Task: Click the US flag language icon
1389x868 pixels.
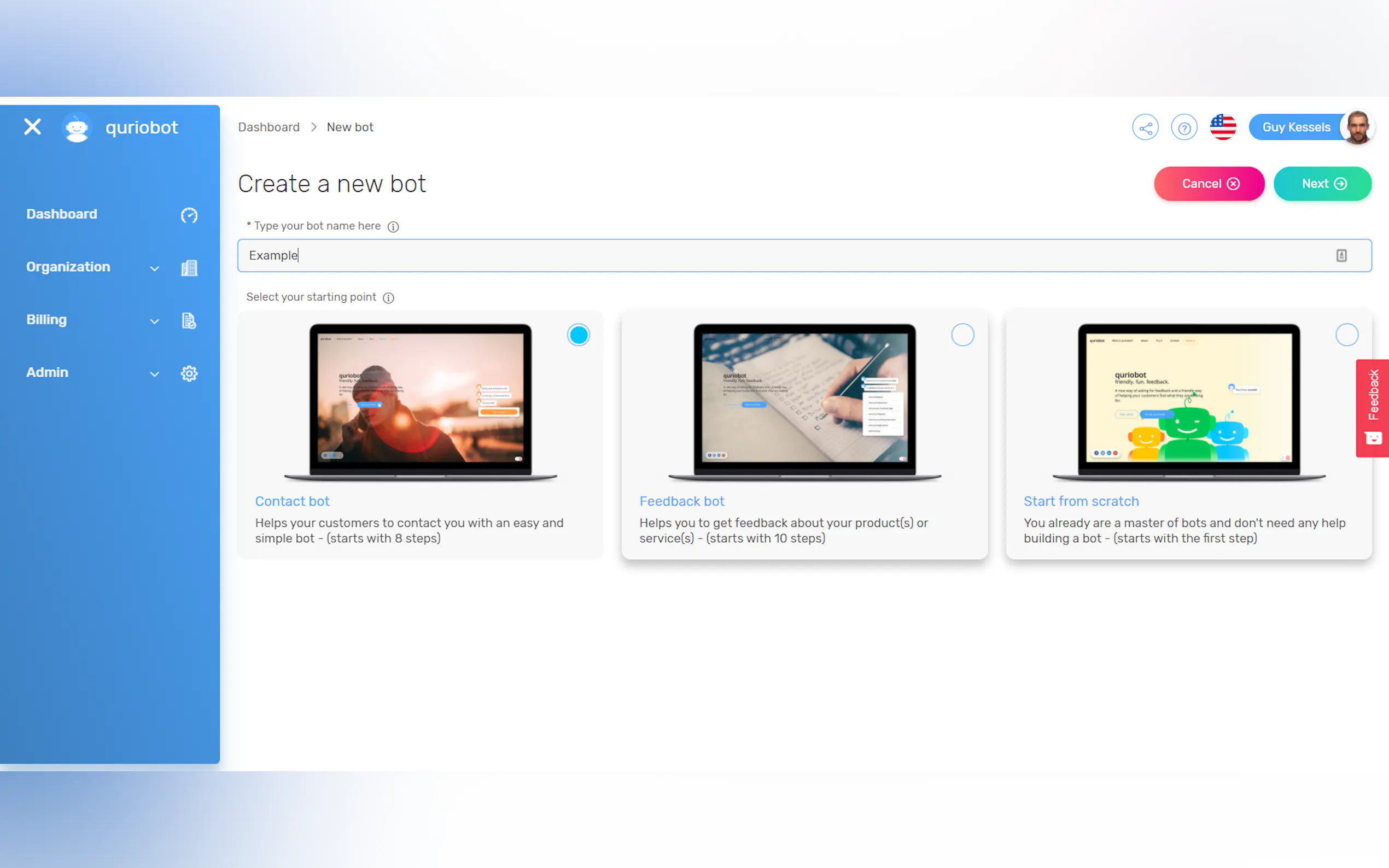Action: [1223, 127]
